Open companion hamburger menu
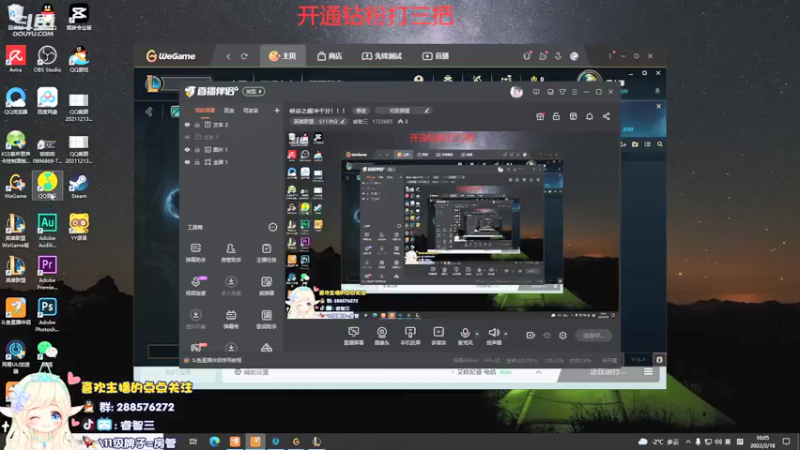The width and height of the screenshot is (800, 450). [x=574, y=92]
